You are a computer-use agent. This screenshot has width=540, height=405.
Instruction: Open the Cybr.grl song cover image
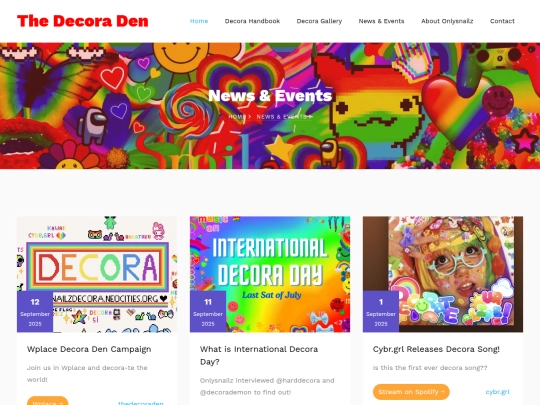(x=443, y=274)
